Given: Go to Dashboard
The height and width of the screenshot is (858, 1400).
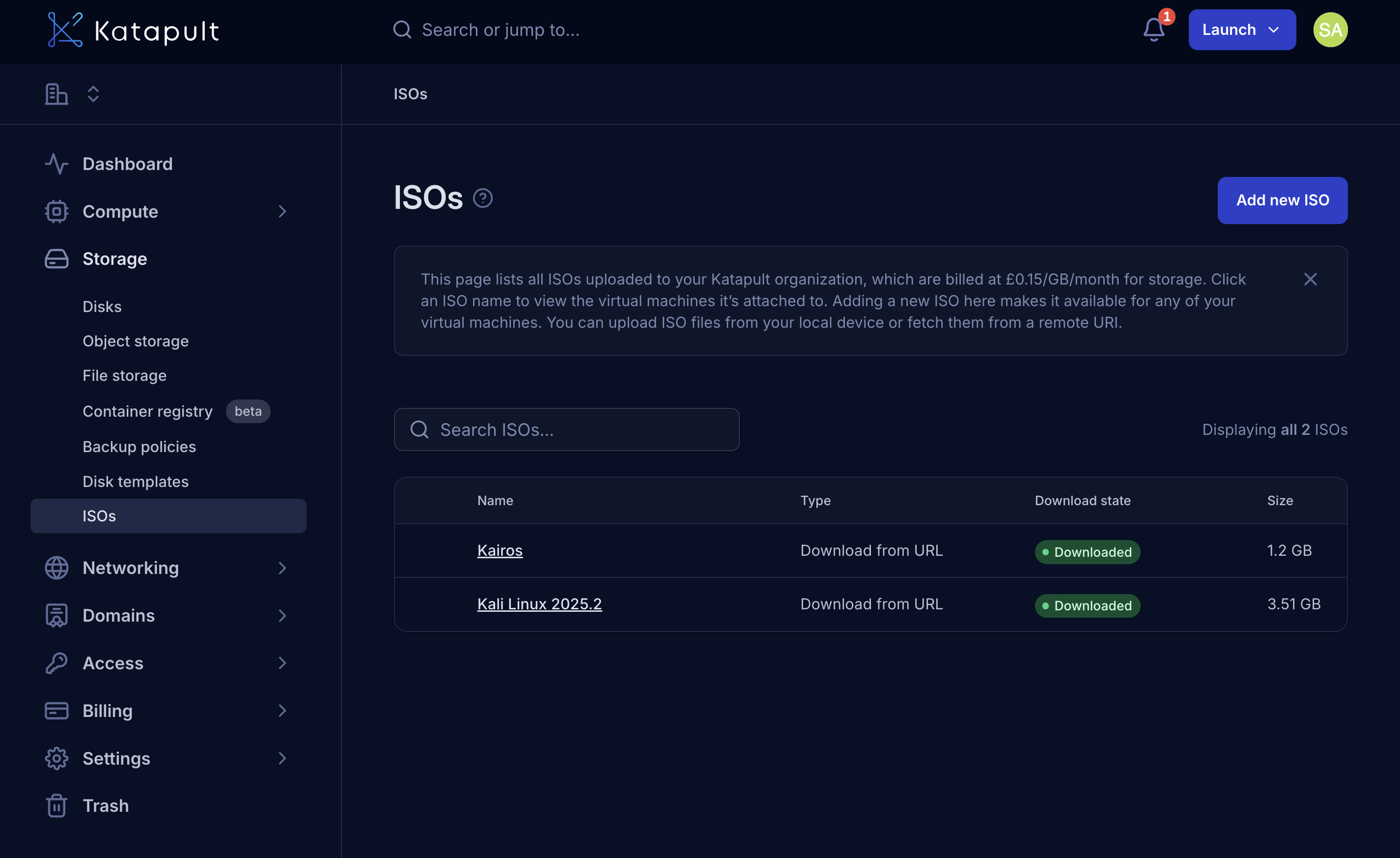Looking at the screenshot, I should point(127,164).
